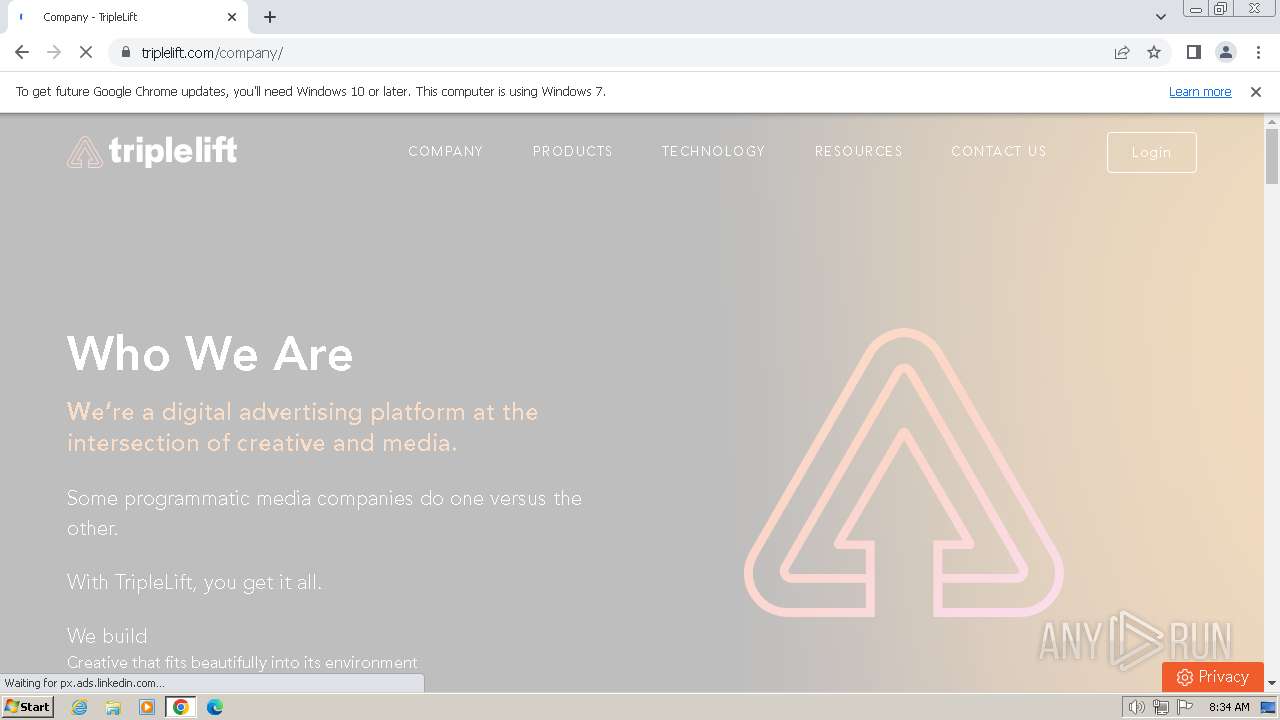Open the RESOURCES navigation menu

859,151
